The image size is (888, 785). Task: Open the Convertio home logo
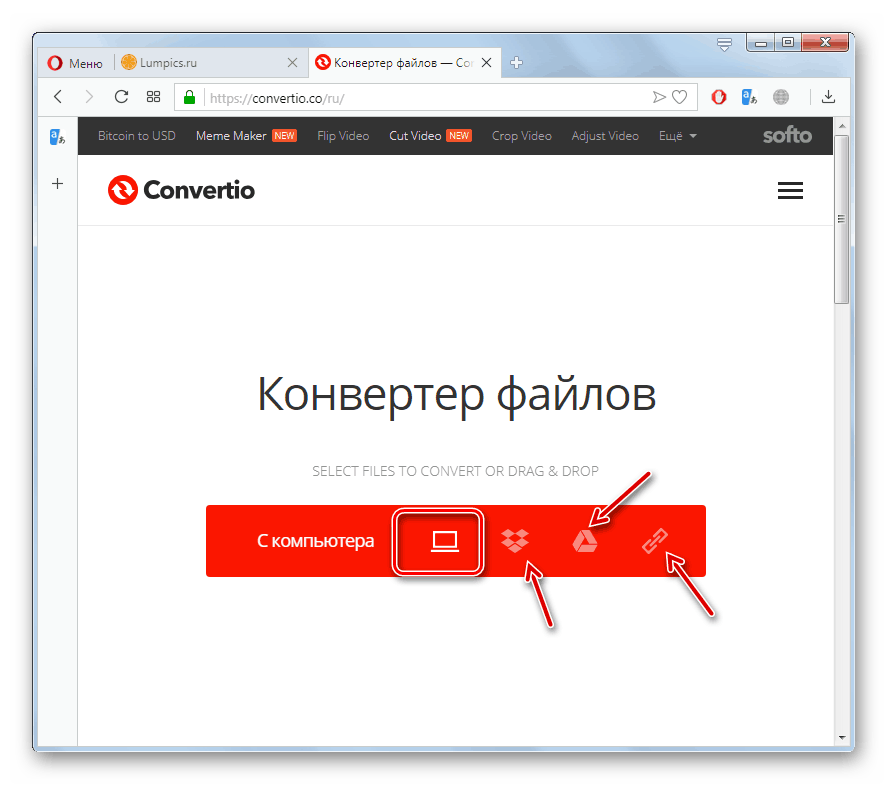coord(181,190)
